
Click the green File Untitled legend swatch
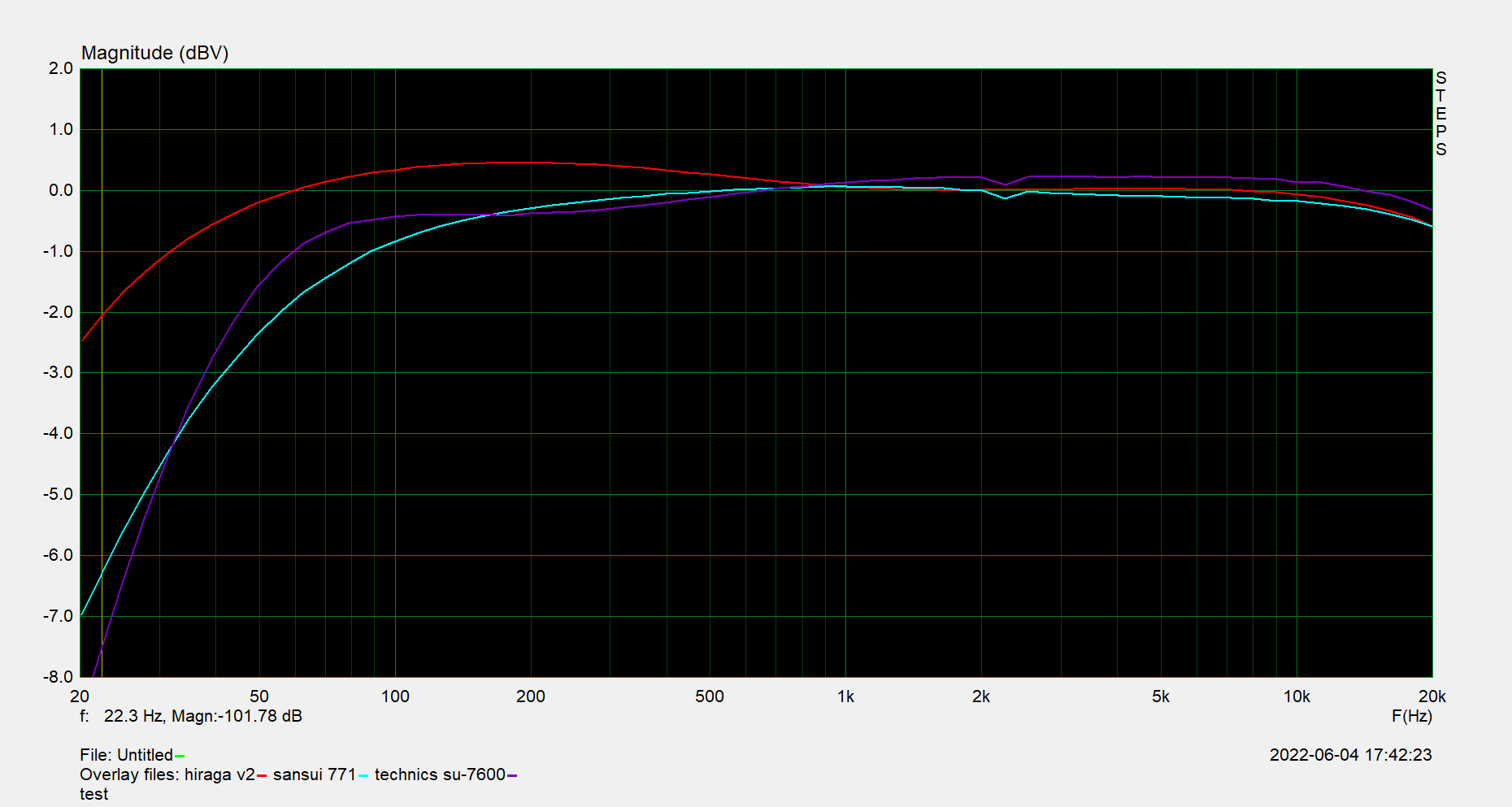(x=180, y=757)
